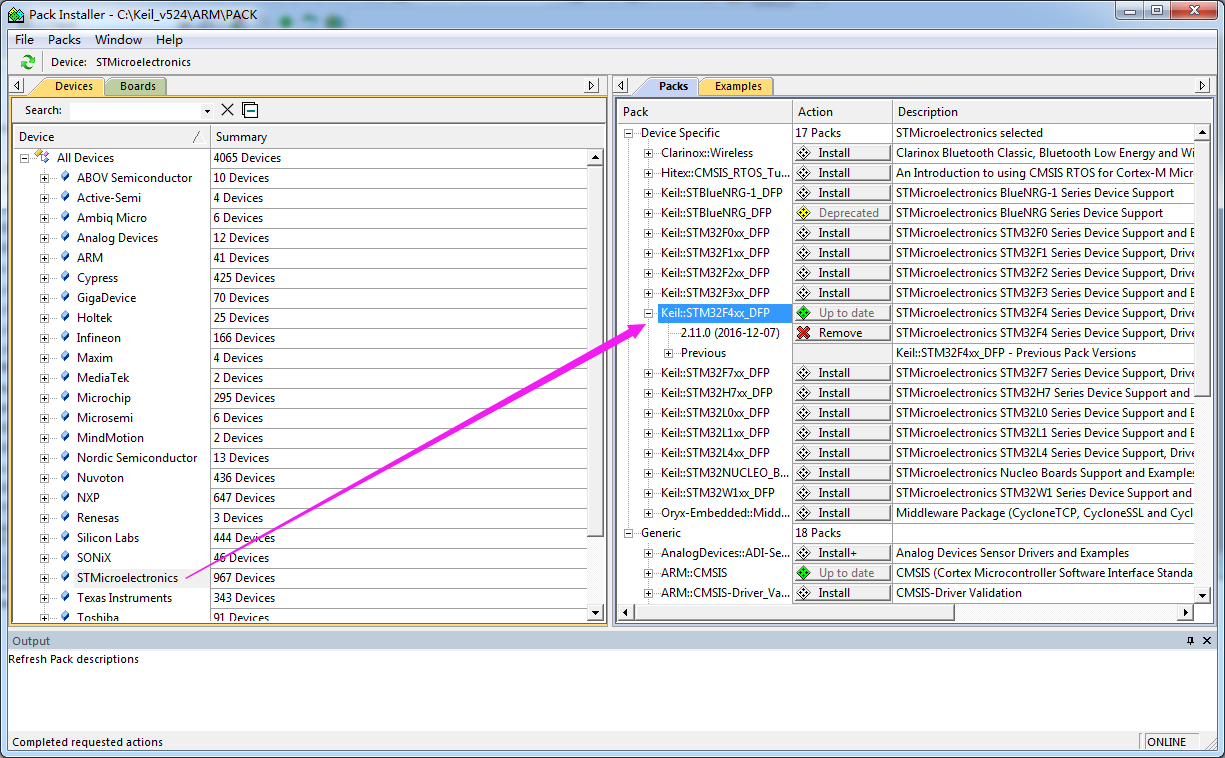The image size is (1225, 758).
Task: Sort by the Device column header
Action: [110, 137]
